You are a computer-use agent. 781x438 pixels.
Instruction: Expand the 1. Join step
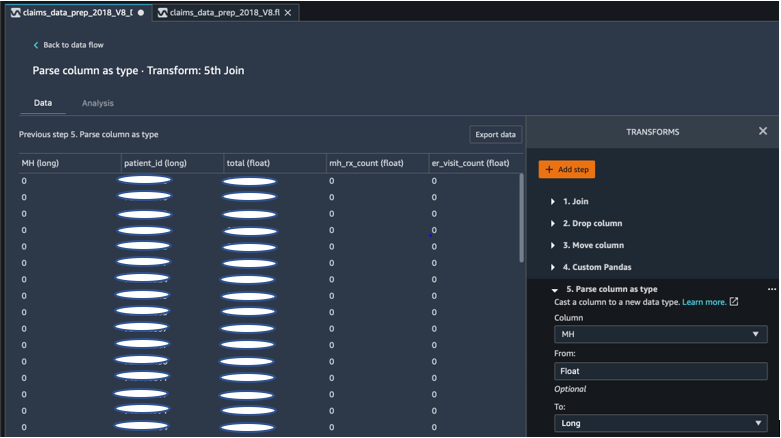(553, 201)
